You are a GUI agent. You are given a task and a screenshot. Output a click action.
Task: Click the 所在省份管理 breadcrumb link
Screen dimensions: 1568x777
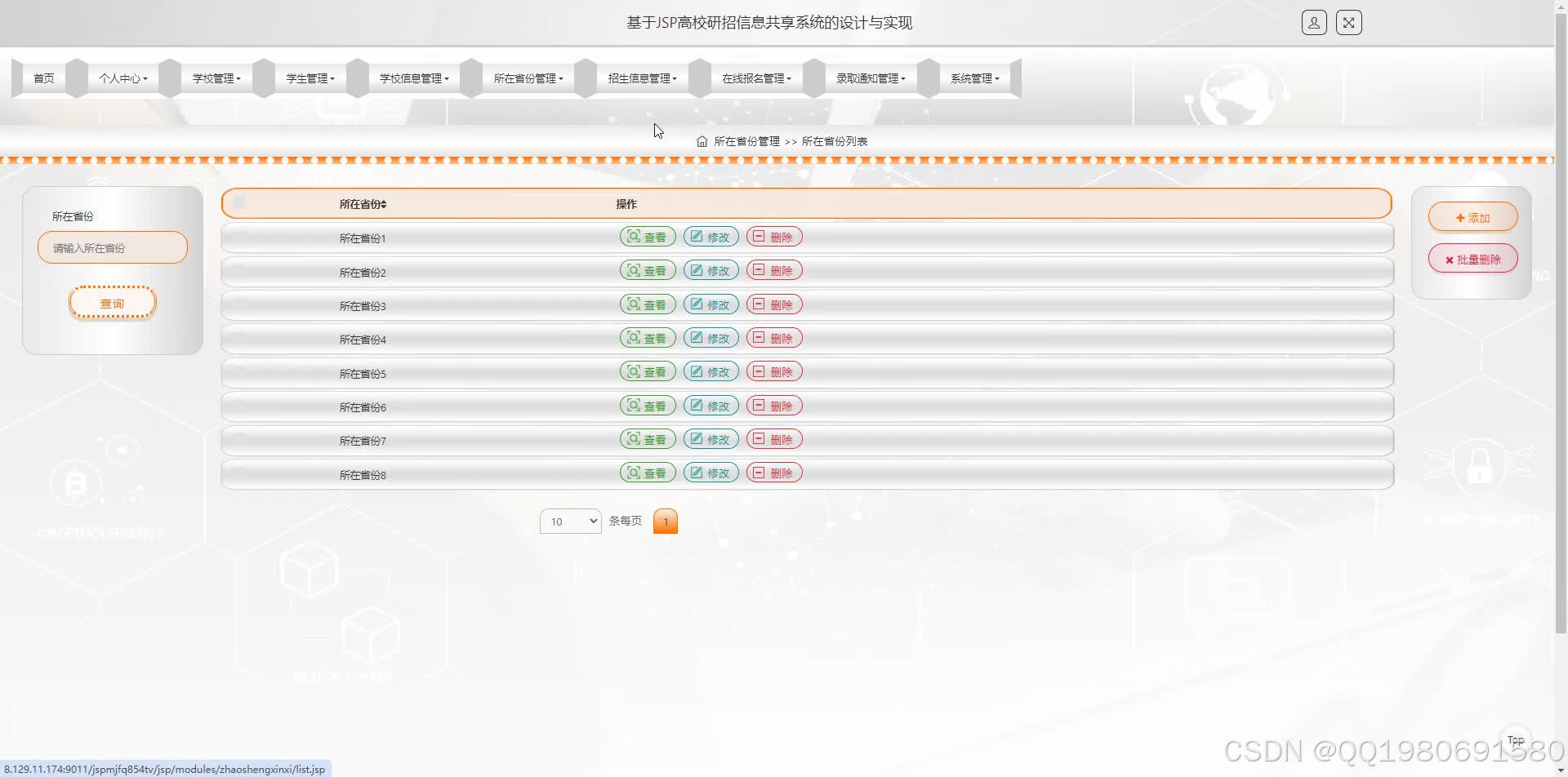pos(746,141)
